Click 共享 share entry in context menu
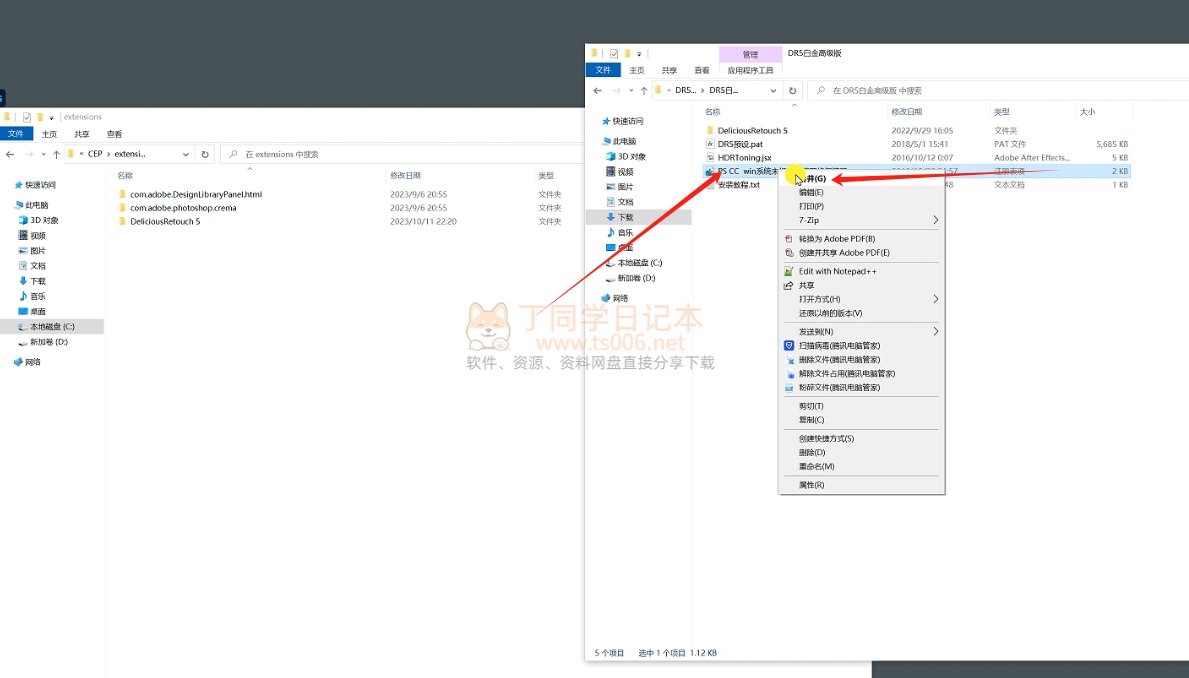Image resolution: width=1189 pixels, height=678 pixels. [806, 285]
